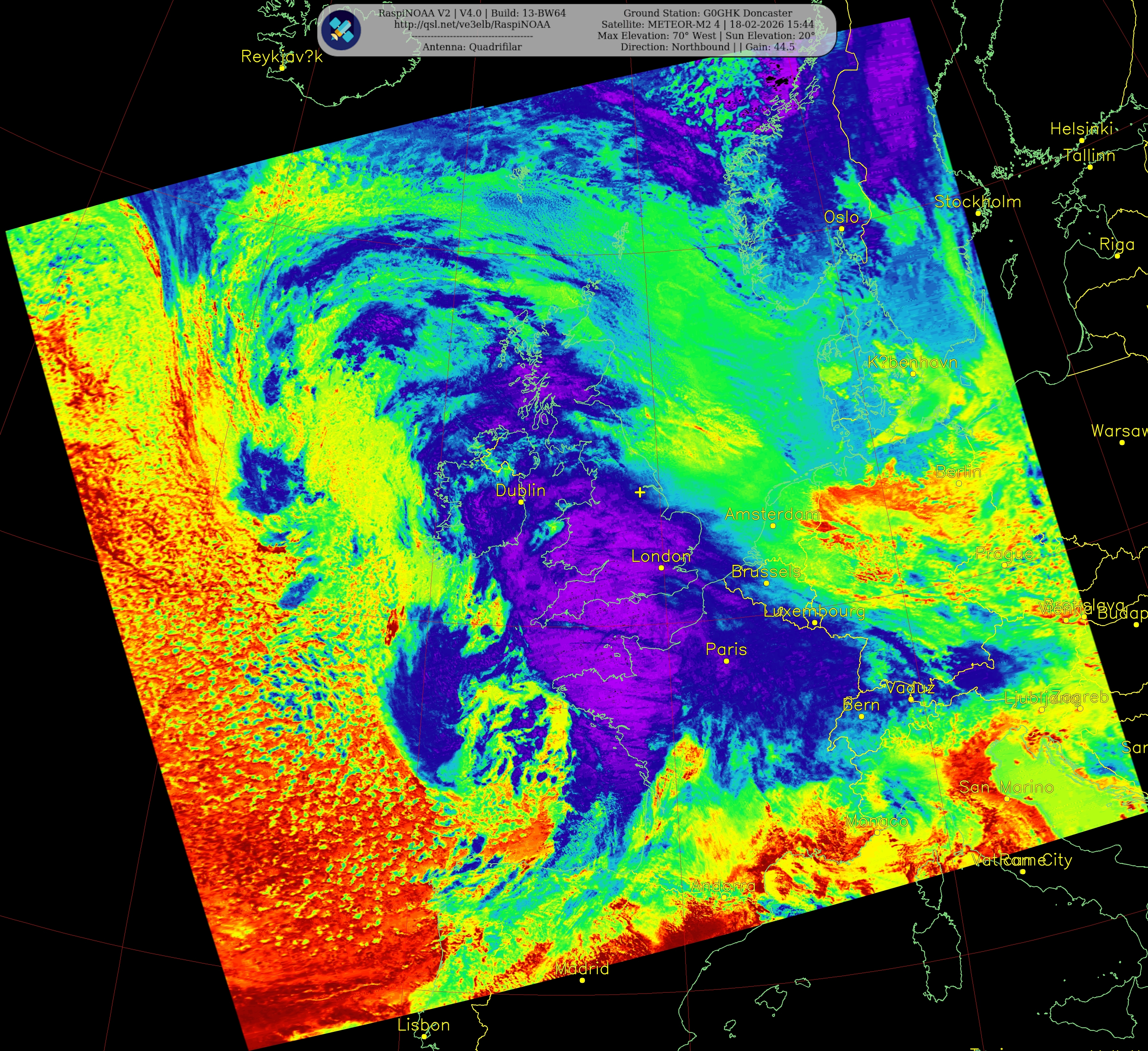Click the Paris city marker dot
This screenshot has width=1148, height=1051.
click(726, 661)
